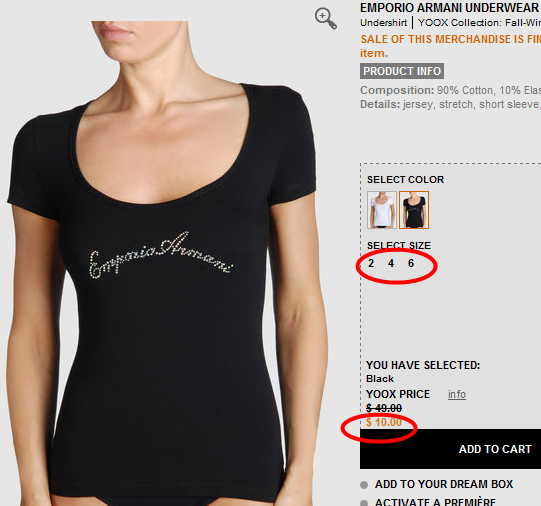This screenshot has height=506, width=541.
Task: Select the white color swatch thumbnail
Action: coord(382,210)
